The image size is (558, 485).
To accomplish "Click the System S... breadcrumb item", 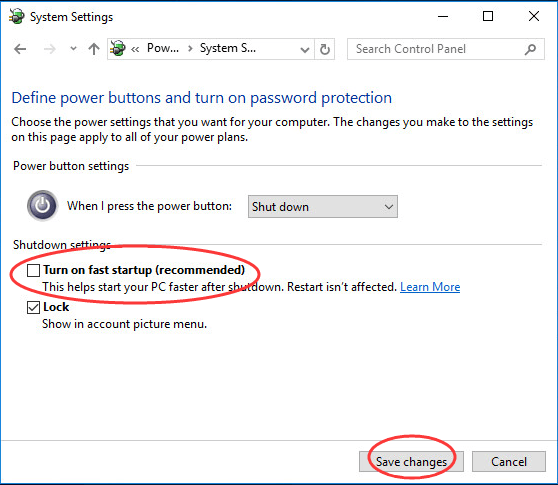I will 228,48.
